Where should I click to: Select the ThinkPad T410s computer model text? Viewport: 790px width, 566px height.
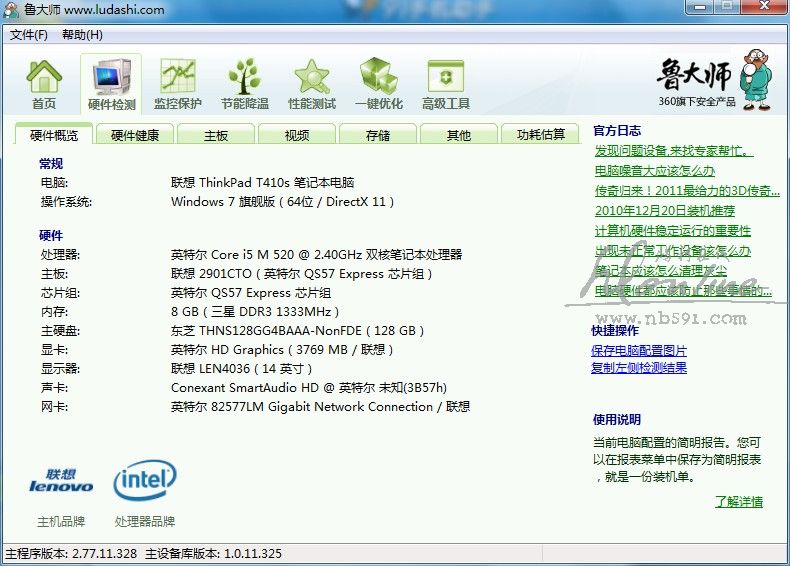262,182
